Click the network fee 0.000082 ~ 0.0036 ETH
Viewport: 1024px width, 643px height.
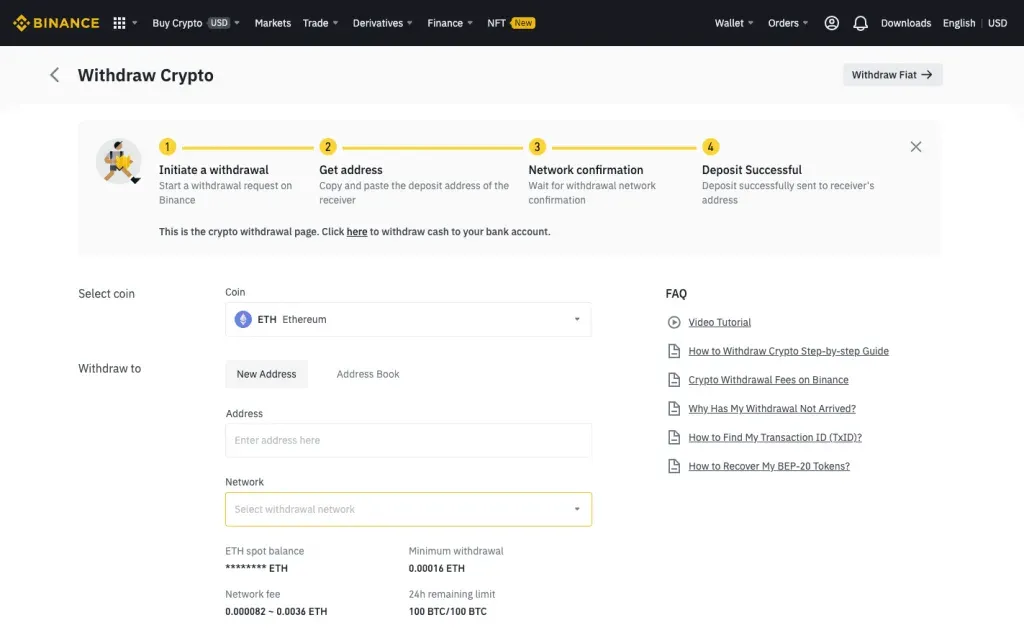click(x=276, y=612)
